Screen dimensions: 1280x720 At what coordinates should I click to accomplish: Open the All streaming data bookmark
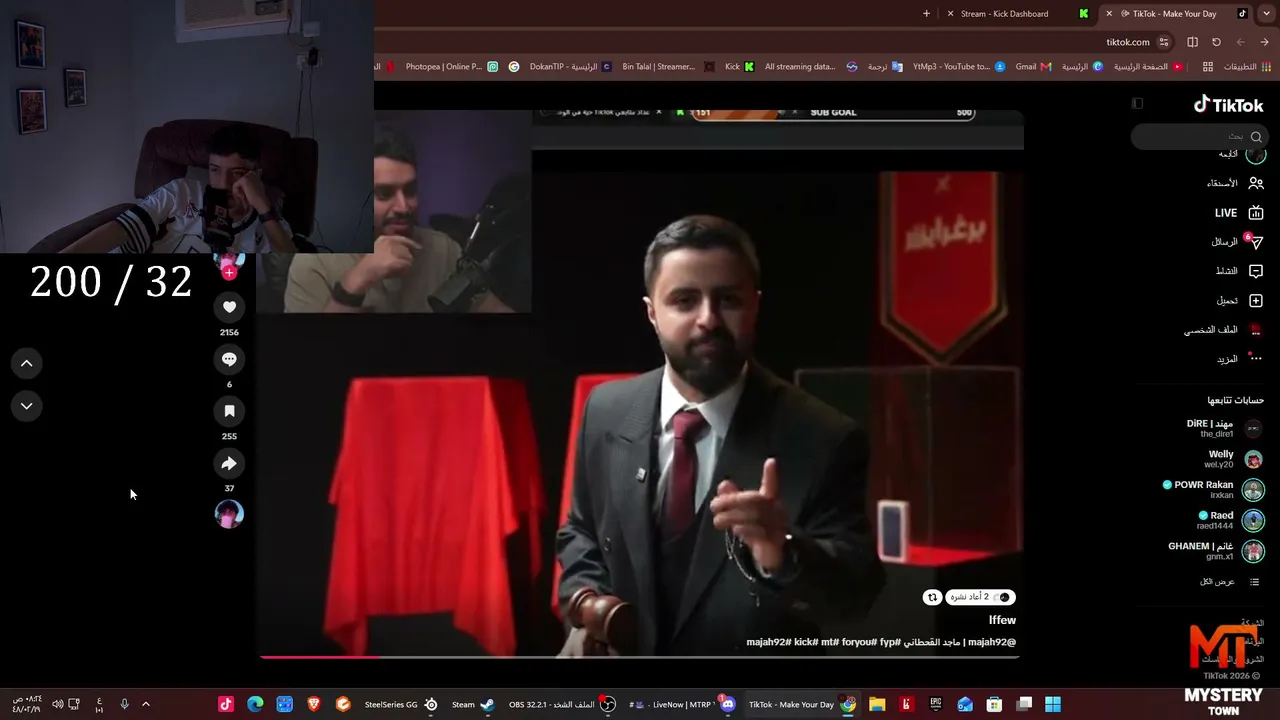tap(811, 67)
